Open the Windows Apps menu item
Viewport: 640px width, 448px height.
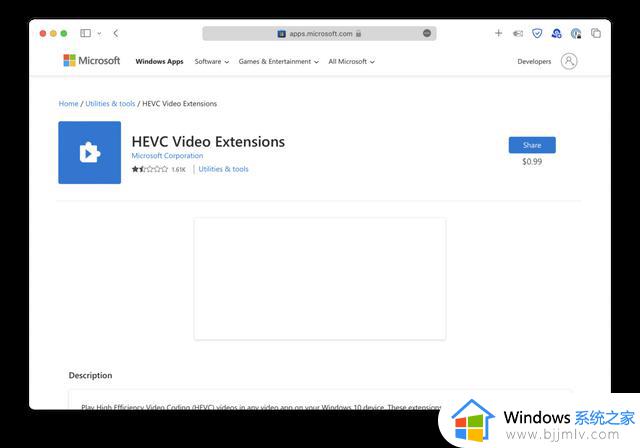[x=159, y=61]
